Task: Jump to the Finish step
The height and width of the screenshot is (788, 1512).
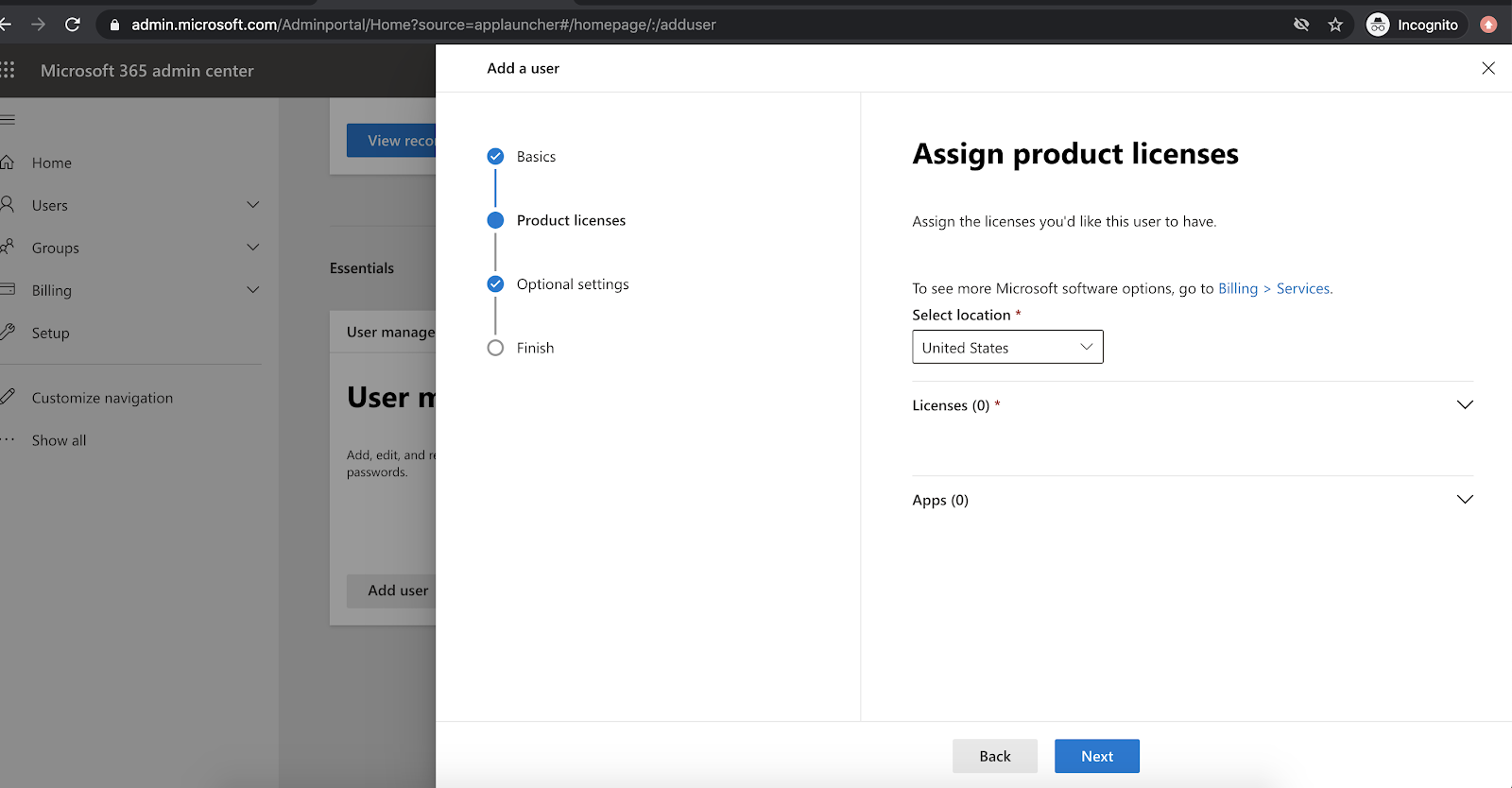Action: pyautogui.click(x=535, y=348)
